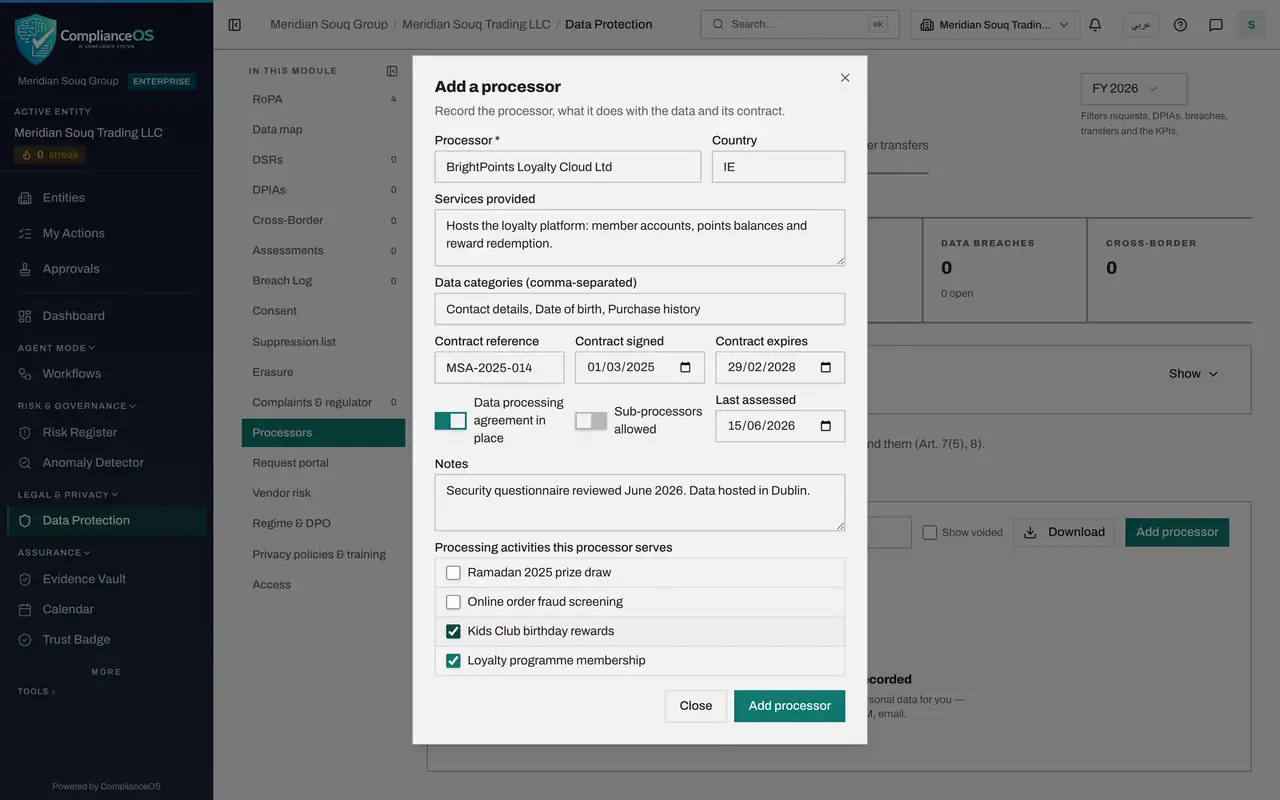Submit the dialog's Add processor button
This screenshot has height=800, width=1280.
(x=790, y=706)
